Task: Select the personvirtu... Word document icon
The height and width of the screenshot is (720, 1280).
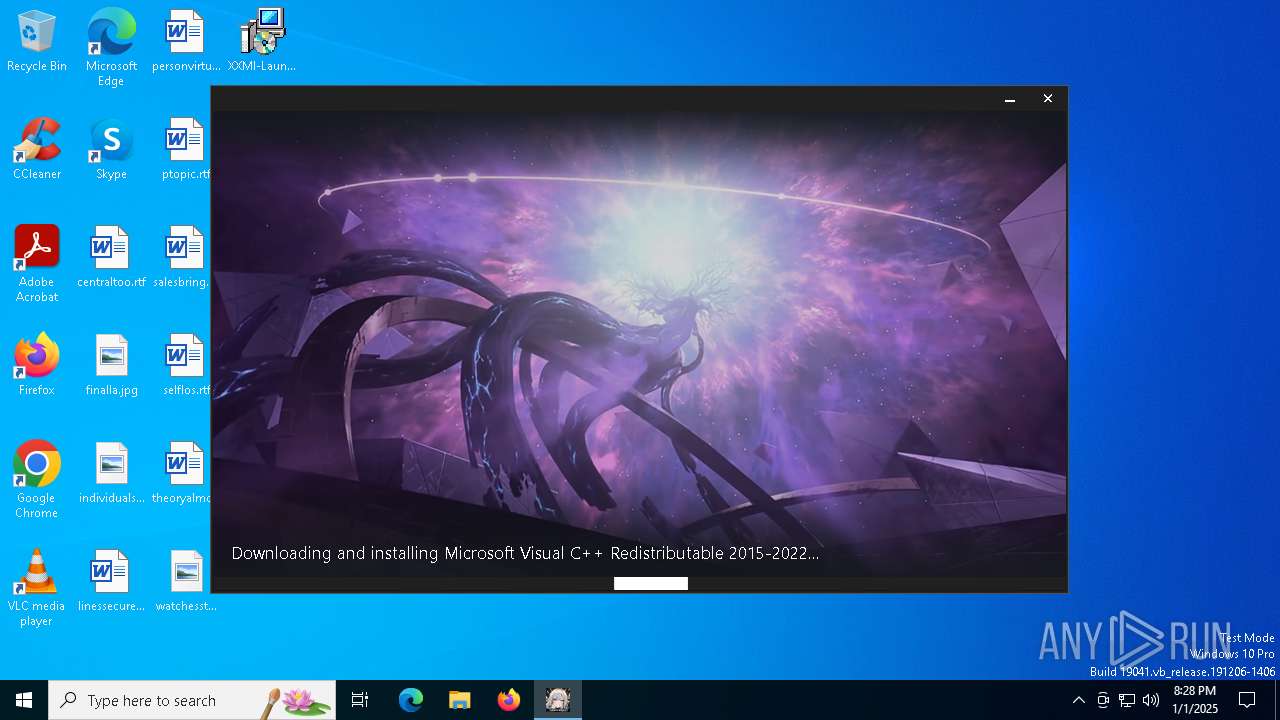Action: (185, 41)
